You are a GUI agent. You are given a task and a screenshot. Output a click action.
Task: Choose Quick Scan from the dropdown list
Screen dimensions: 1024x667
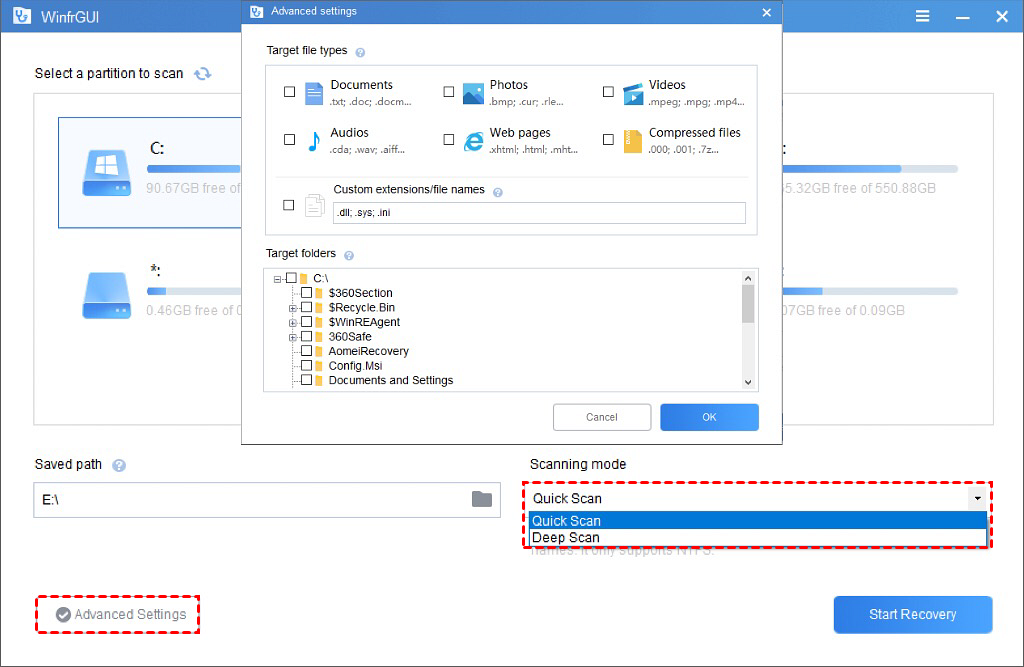(x=758, y=521)
